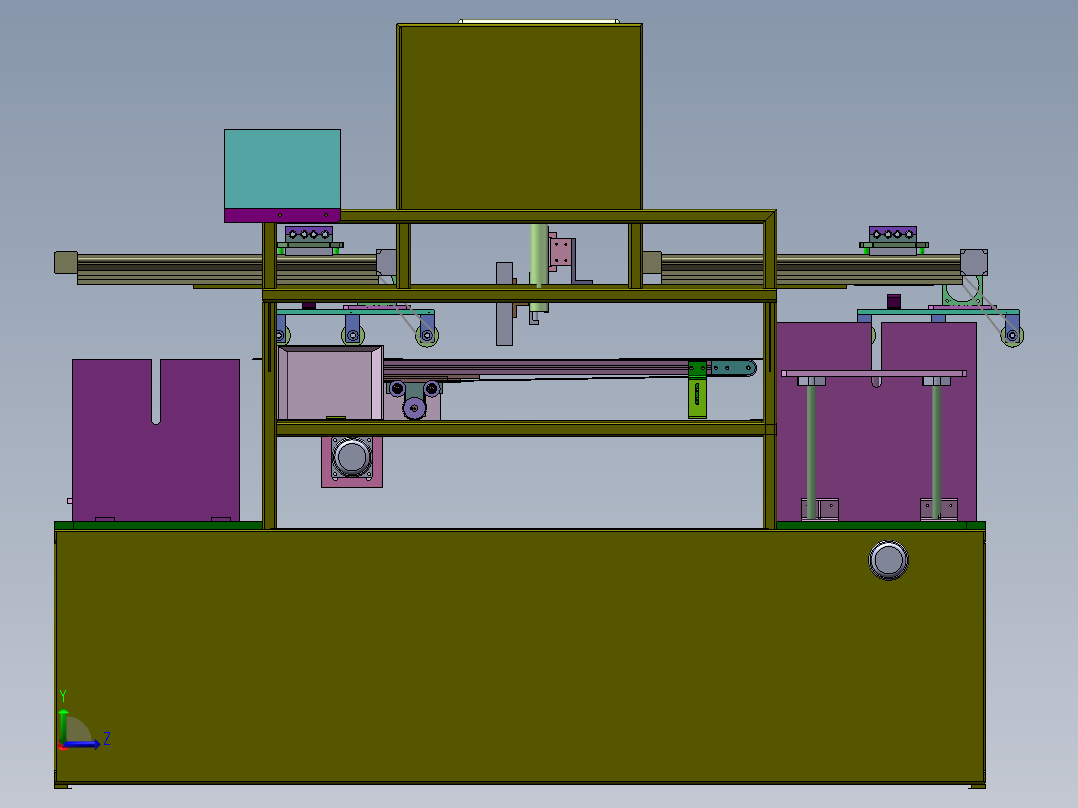Screen dimensions: 1078x808
Task: Pick the light pink bin inside the frame
Action: point(331,382)
